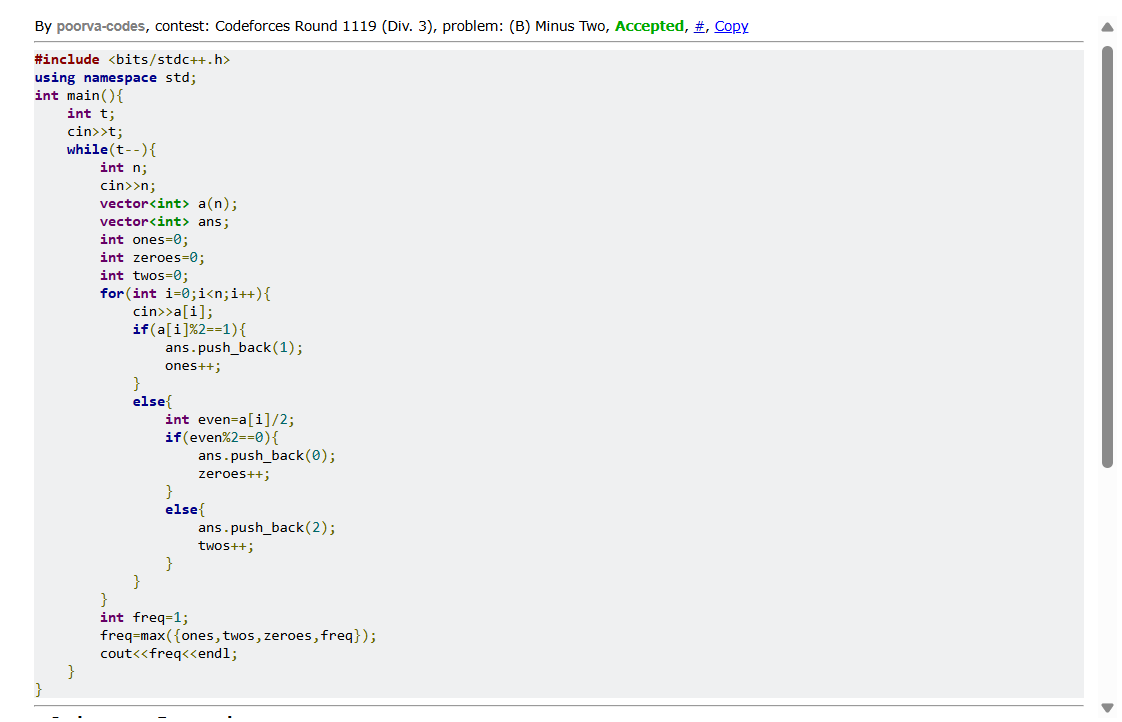
Task: Click the line 'ans.push_back(0);'
Action: (267, 456)
